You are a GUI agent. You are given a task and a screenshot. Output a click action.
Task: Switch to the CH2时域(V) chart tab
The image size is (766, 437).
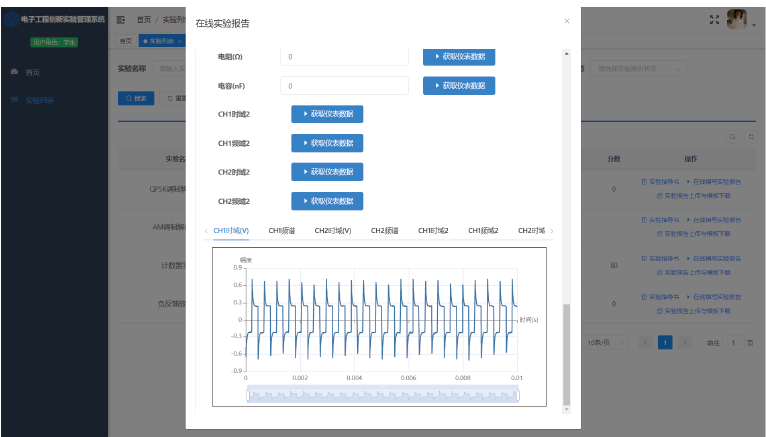point(333,231)
